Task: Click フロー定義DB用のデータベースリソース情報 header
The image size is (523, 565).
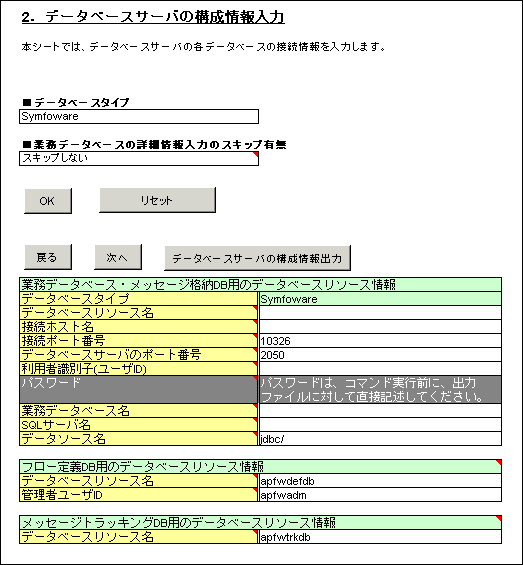Action: pyautogui.click(x=260, y=467)
